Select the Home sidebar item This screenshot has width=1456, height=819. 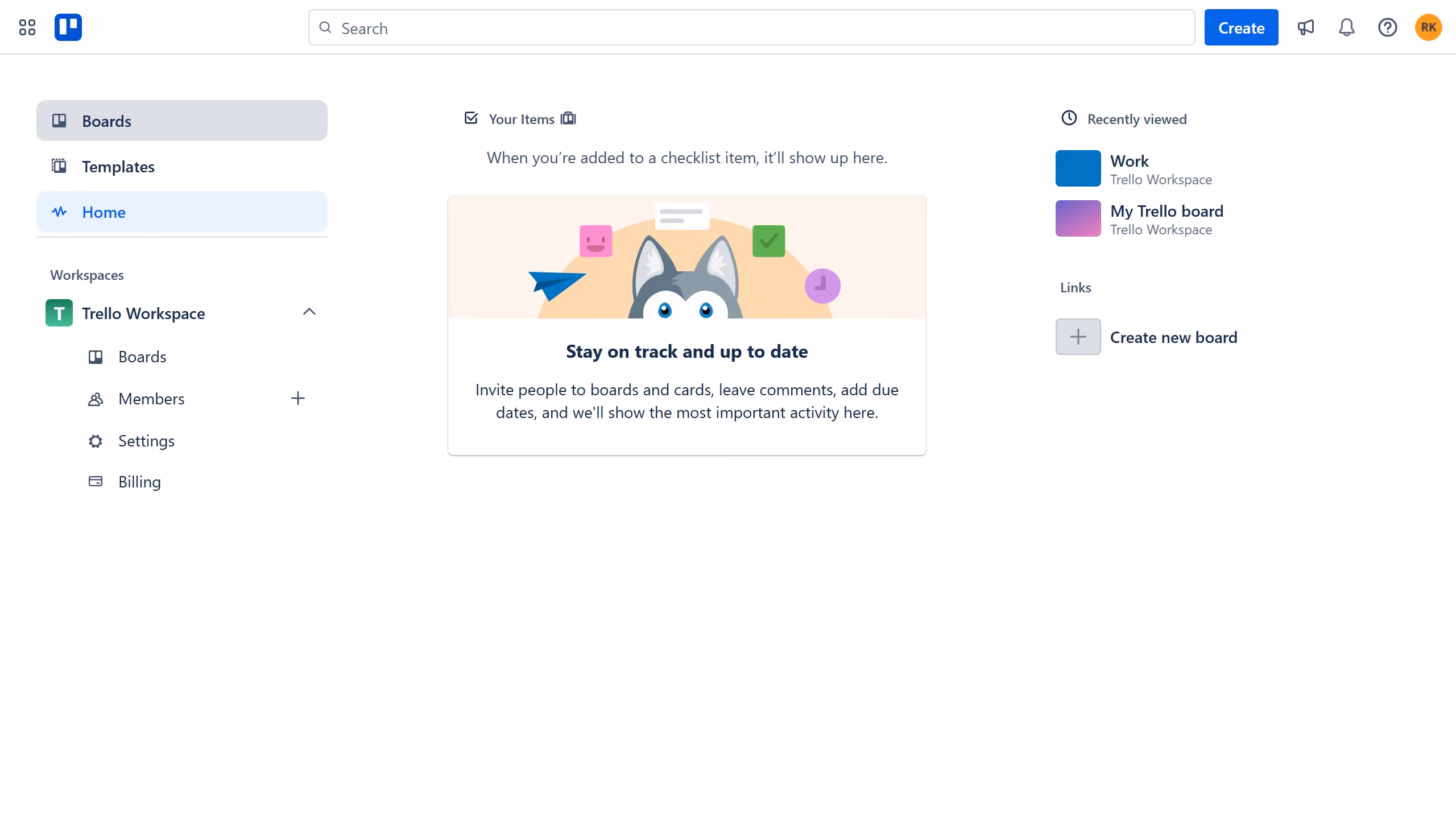[x=182, y=212]
